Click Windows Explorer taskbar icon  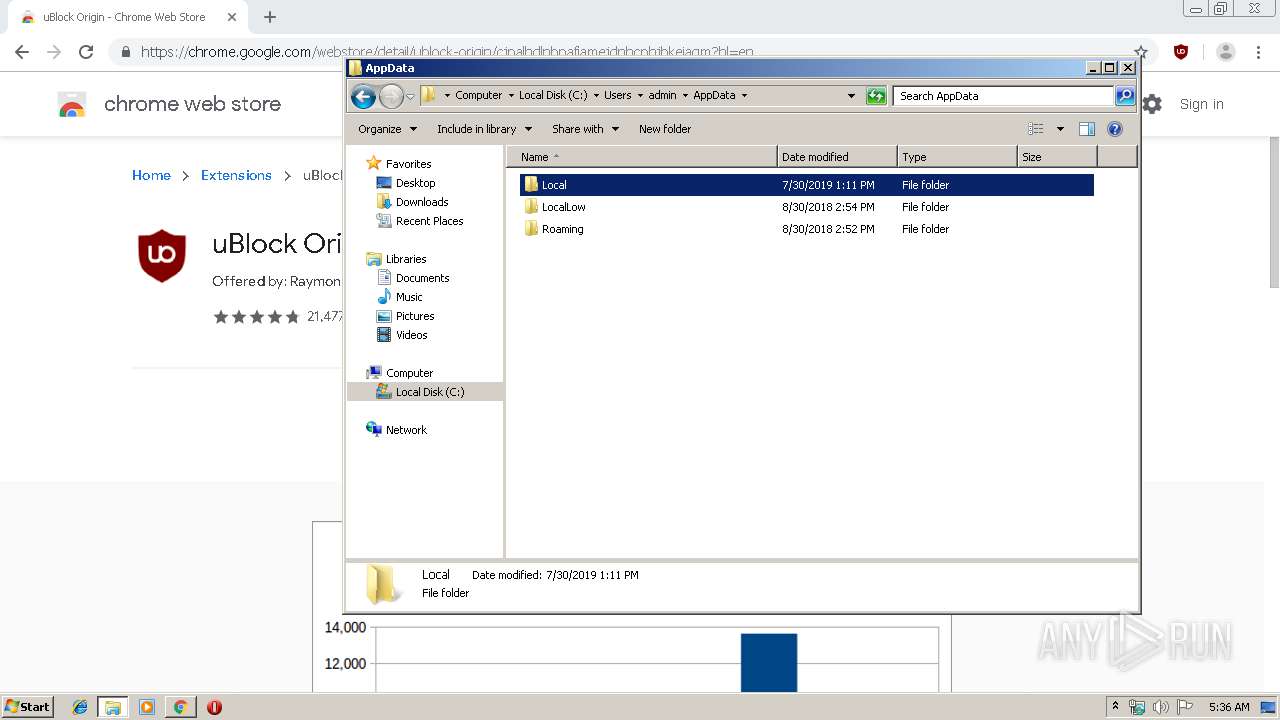[x=113, y=707]
